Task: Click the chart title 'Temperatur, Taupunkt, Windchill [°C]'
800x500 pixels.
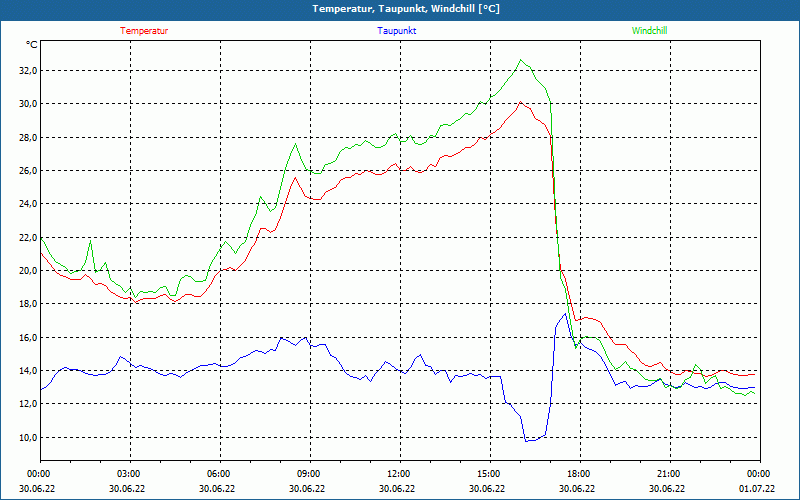Action: 406,9
